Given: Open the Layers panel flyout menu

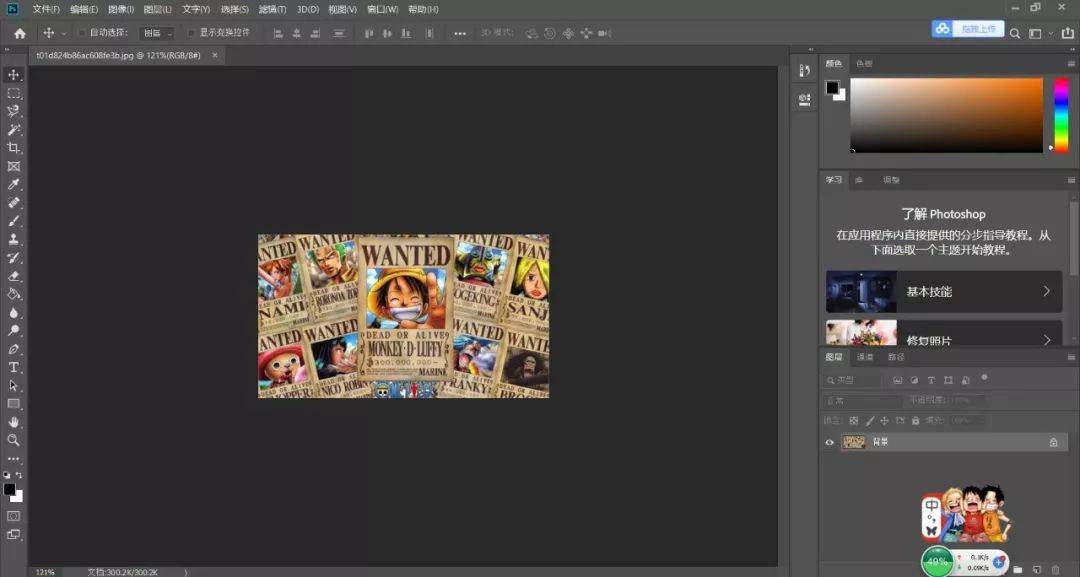Looking at the screenshot, I should pos(1071,357).
